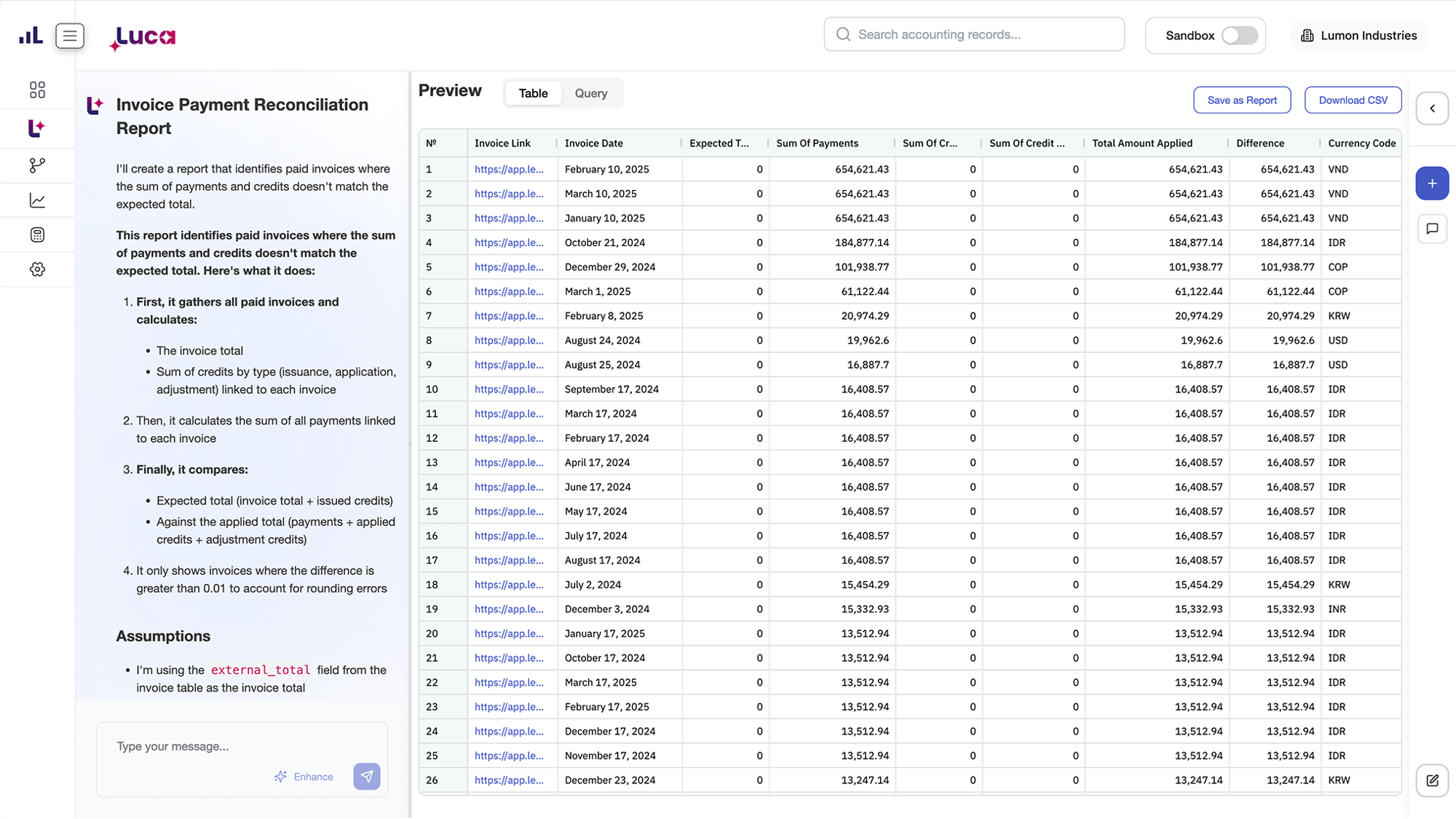This screenshot has height=819, width=1456.
Task: Open the line chart analytics sidebar icon
Action: (x=37, y=200)
